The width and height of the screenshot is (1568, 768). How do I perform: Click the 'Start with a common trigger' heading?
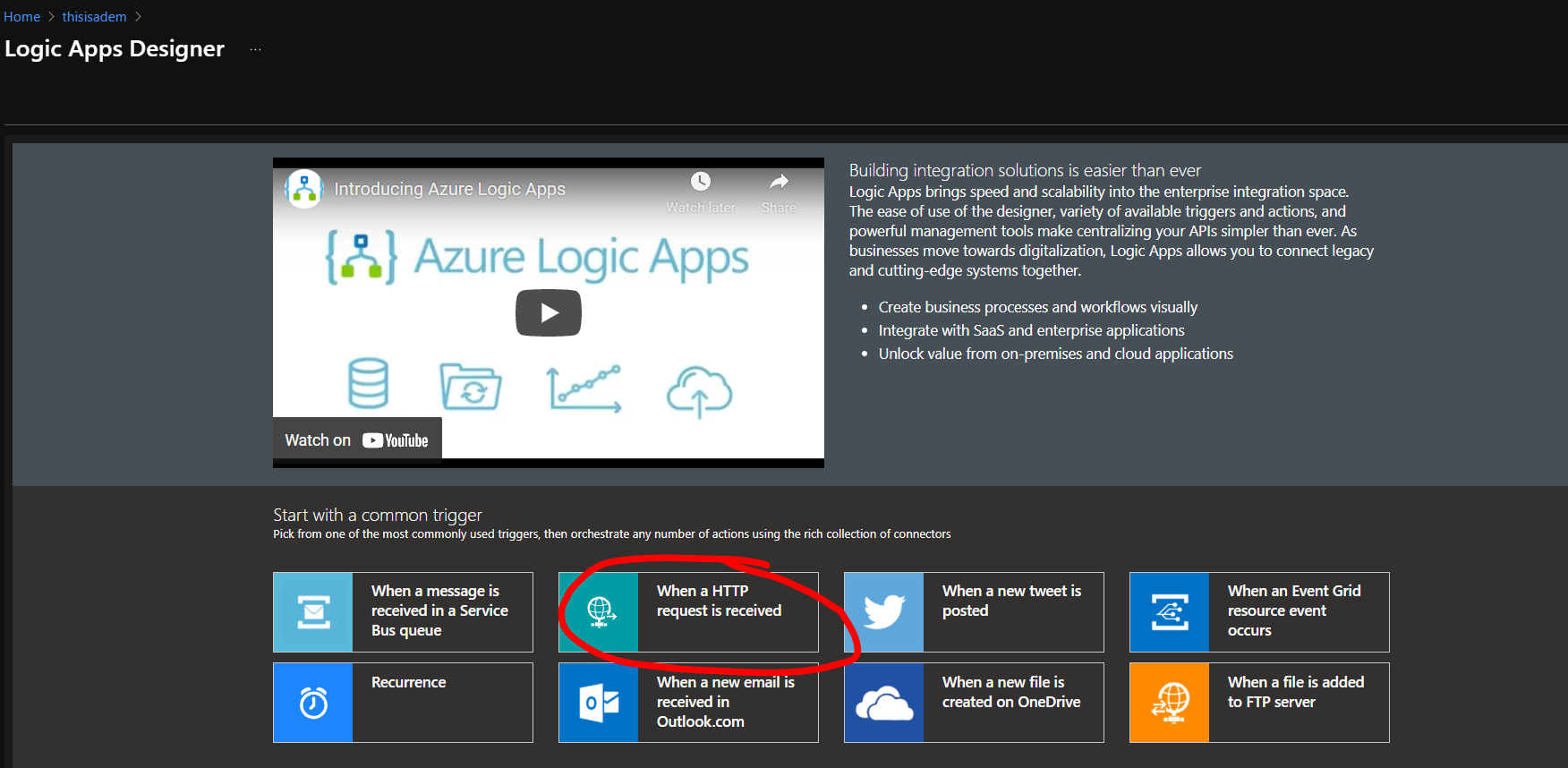coord(378,515)
